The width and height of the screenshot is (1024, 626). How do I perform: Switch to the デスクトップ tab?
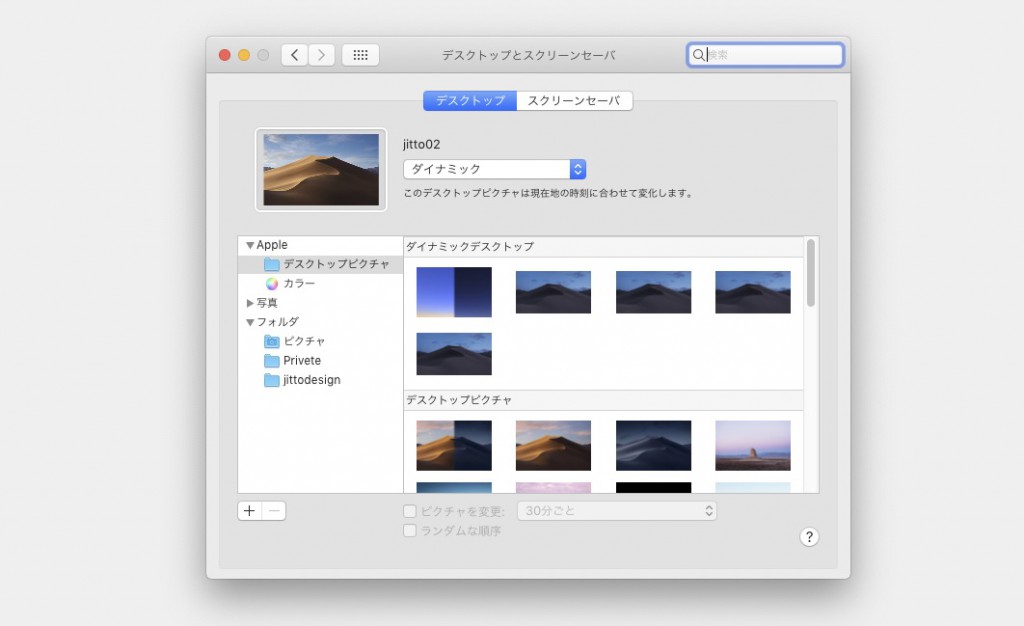point(470,101)
